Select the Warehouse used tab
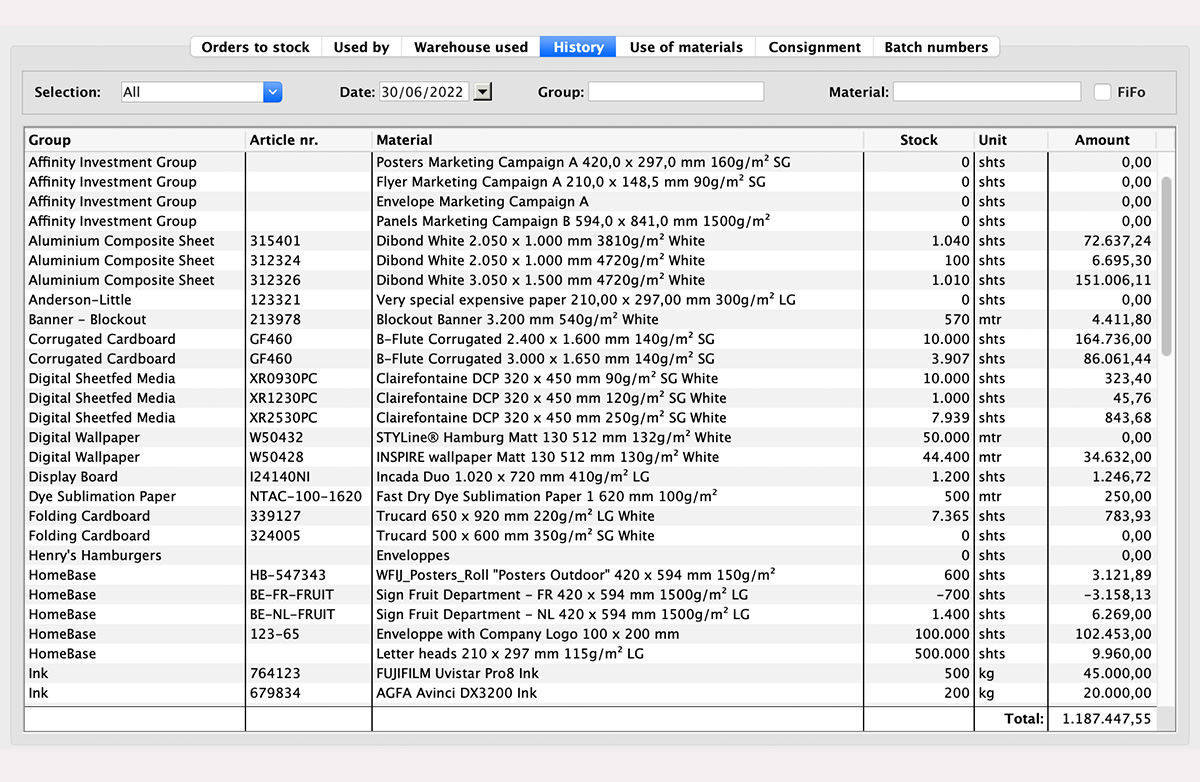The width and height of the screenshot is (1200, 782). tap(470, 47)
